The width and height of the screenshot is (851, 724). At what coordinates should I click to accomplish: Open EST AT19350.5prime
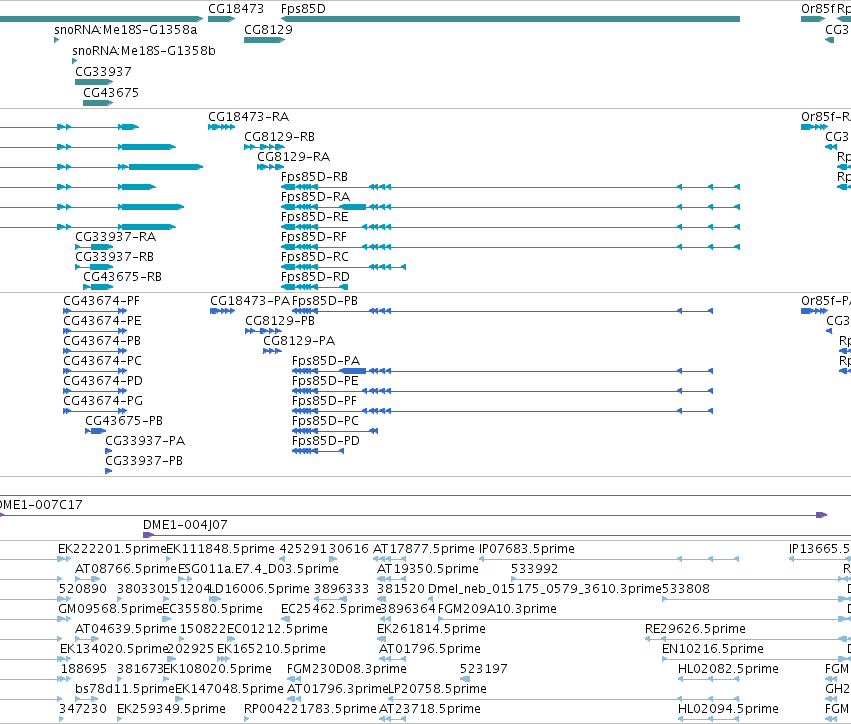pyautogui.click(x=428, y=569)
